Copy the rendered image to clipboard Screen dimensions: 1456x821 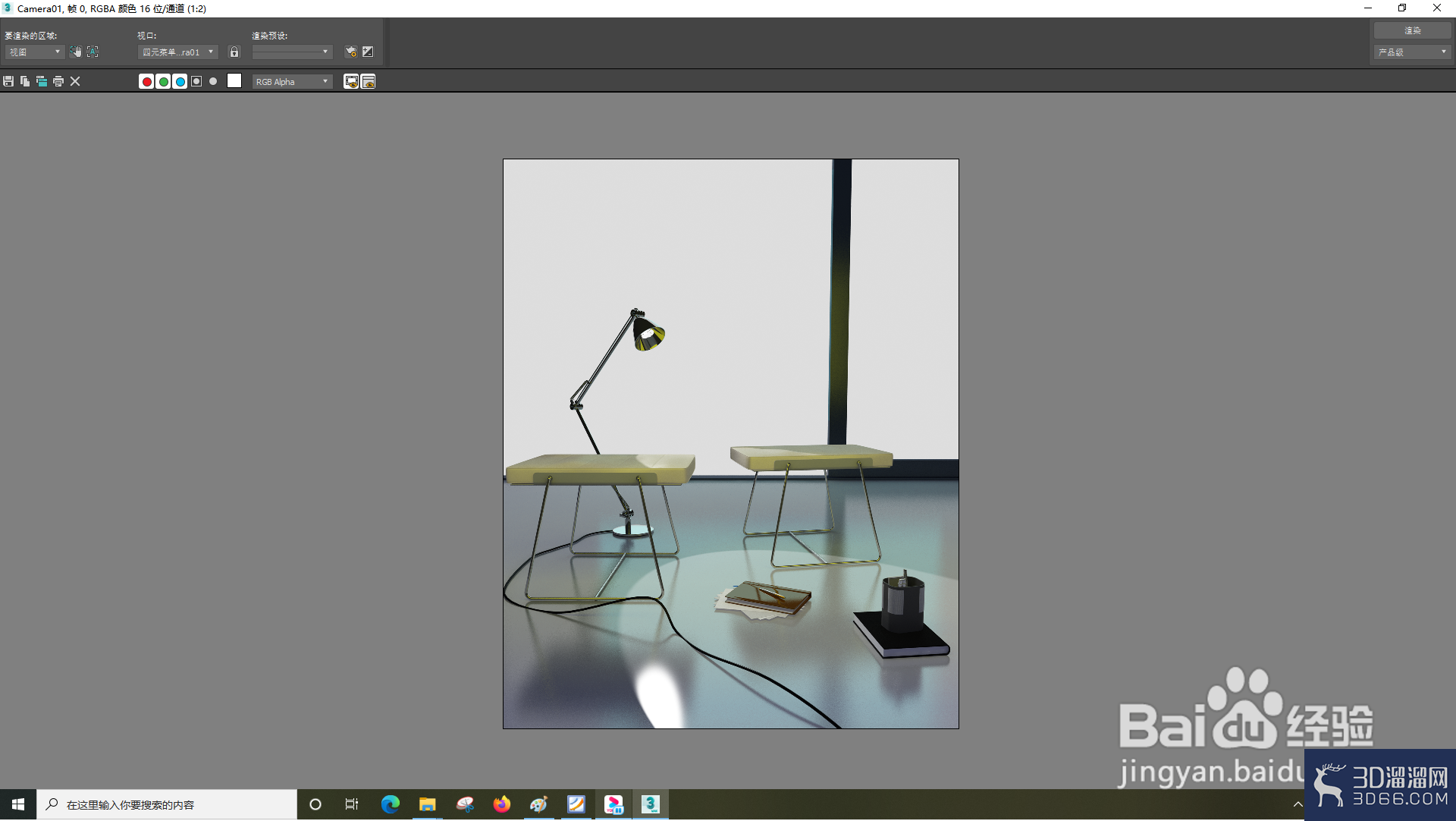(25, 82)
